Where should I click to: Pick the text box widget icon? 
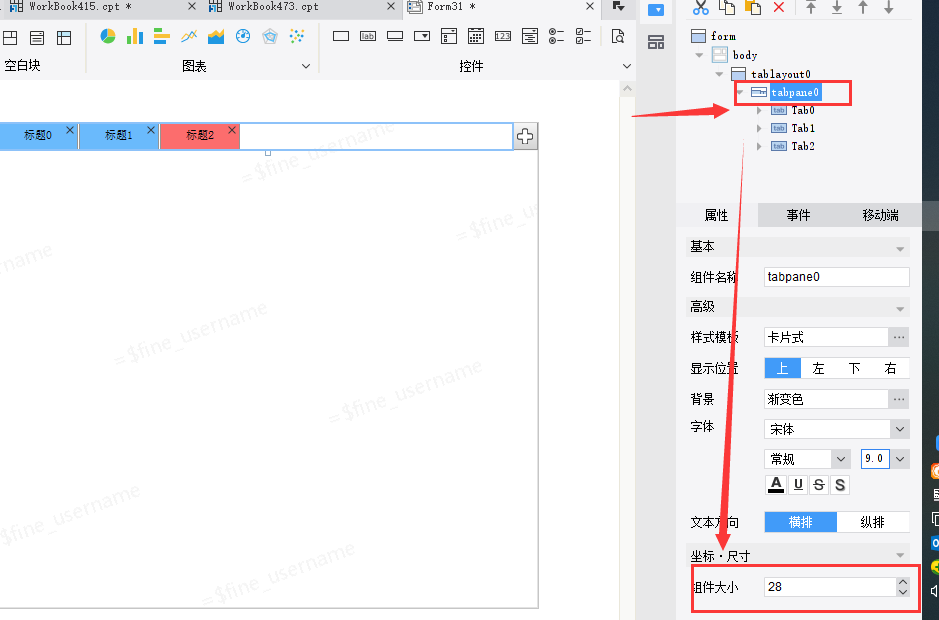point(341,37)
